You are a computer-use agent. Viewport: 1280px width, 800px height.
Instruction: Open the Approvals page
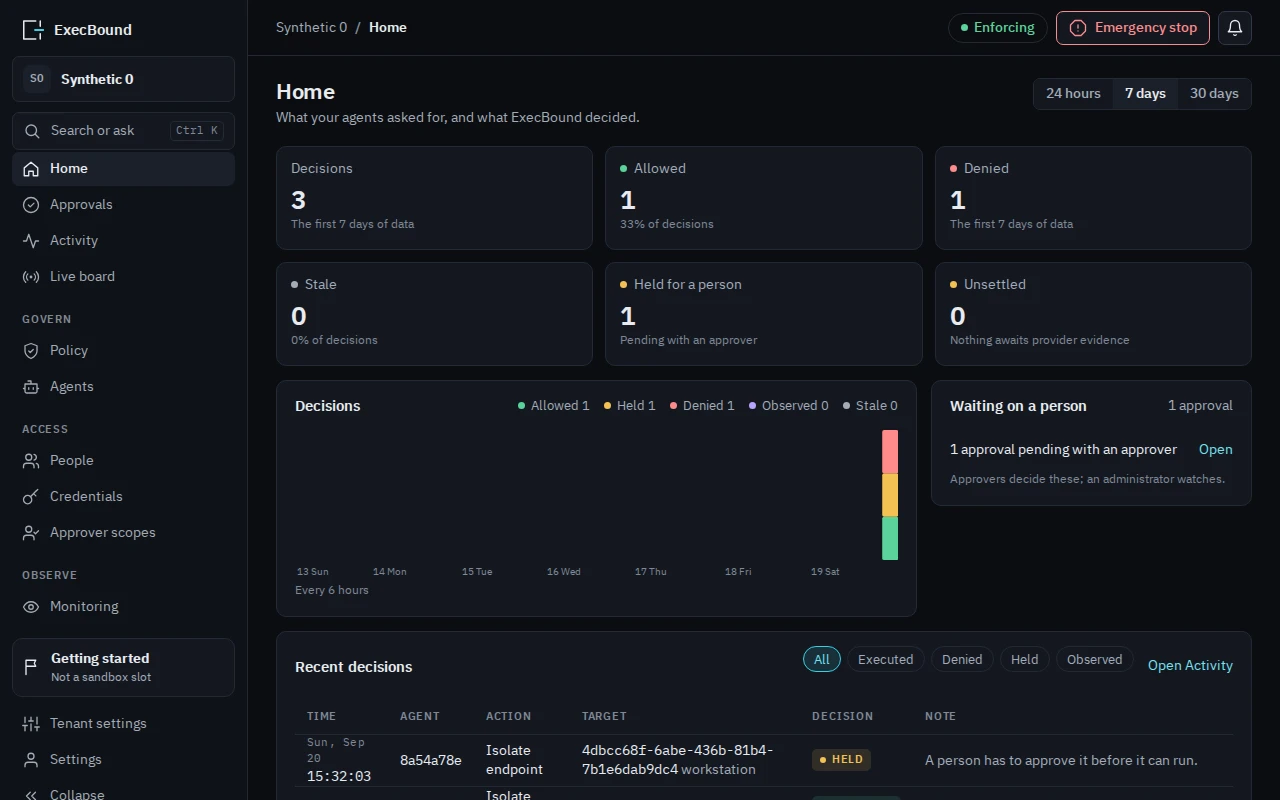click(x=123, y=205)
